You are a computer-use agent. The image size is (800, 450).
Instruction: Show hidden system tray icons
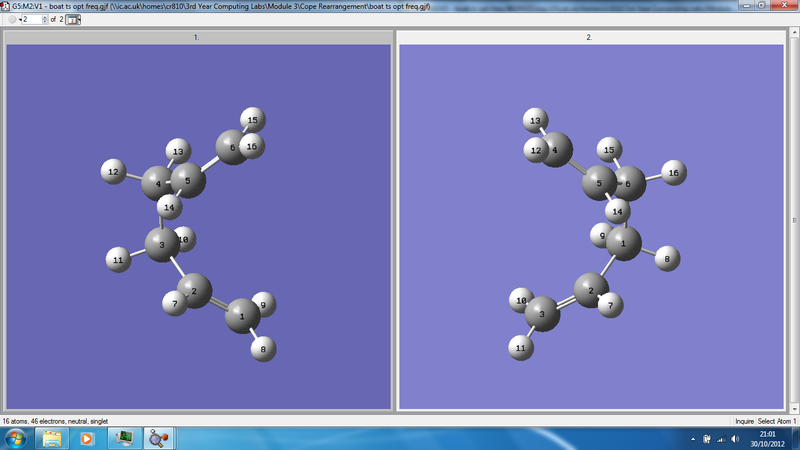point(693,438)
